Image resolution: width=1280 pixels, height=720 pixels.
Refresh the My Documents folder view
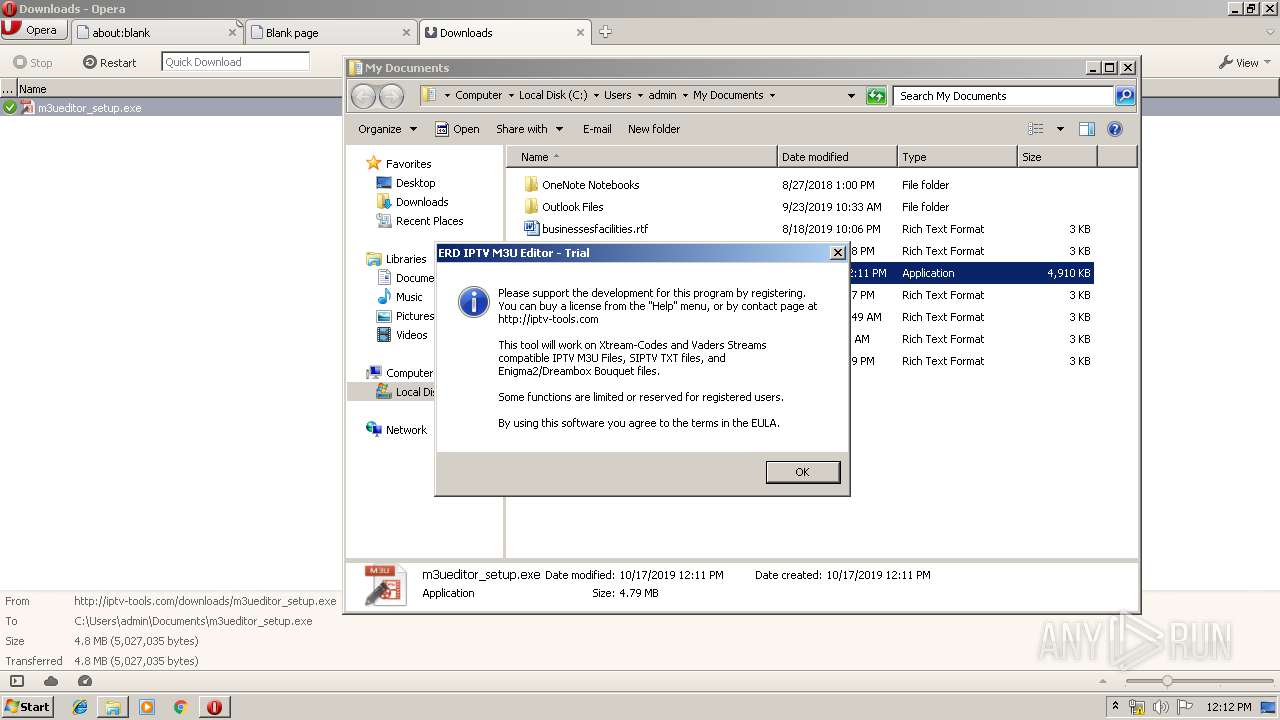tap(876, 96)
